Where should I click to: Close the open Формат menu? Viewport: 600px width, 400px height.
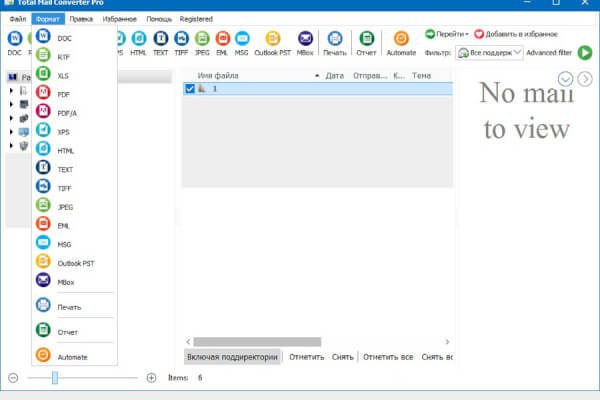point(48,19)
